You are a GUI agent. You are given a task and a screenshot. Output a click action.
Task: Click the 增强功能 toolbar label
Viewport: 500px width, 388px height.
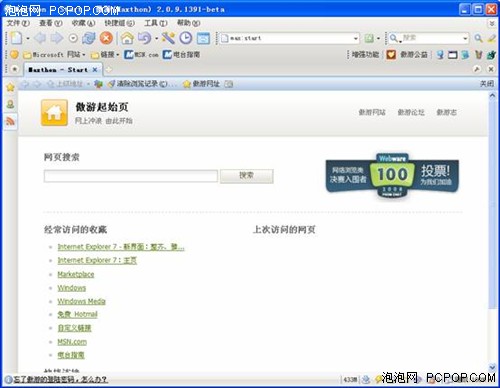click(x=365, y=54)
